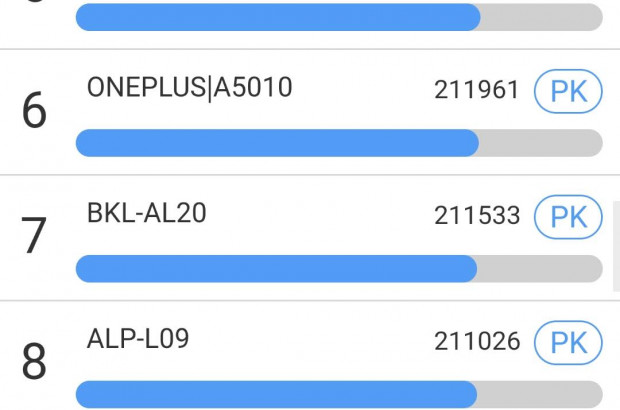This screenshot has width=620, height=410.
Task: Select rank number 6
Action: [34, 112]
